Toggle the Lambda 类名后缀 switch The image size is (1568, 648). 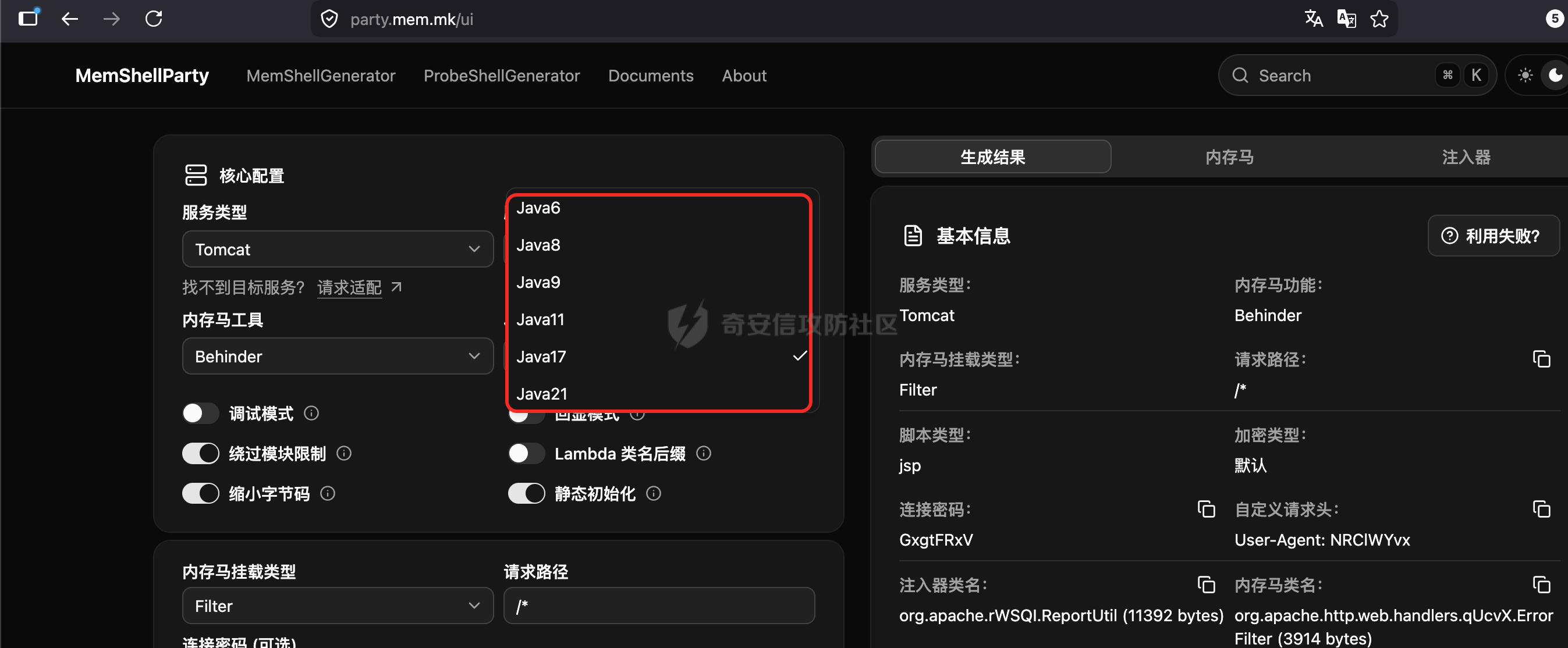click(527, 453)
